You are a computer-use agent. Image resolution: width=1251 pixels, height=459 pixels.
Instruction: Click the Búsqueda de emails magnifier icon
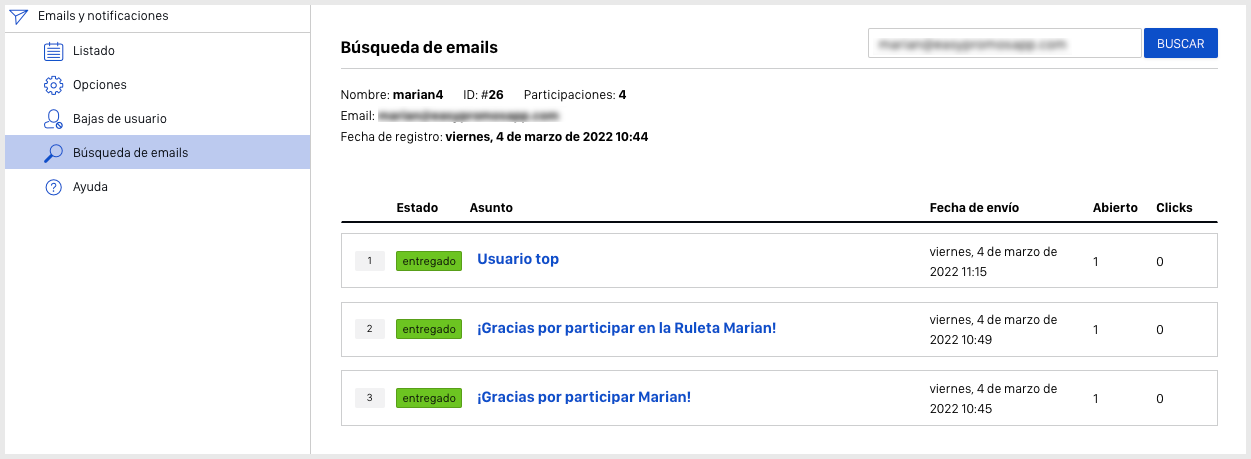point(54,153)
